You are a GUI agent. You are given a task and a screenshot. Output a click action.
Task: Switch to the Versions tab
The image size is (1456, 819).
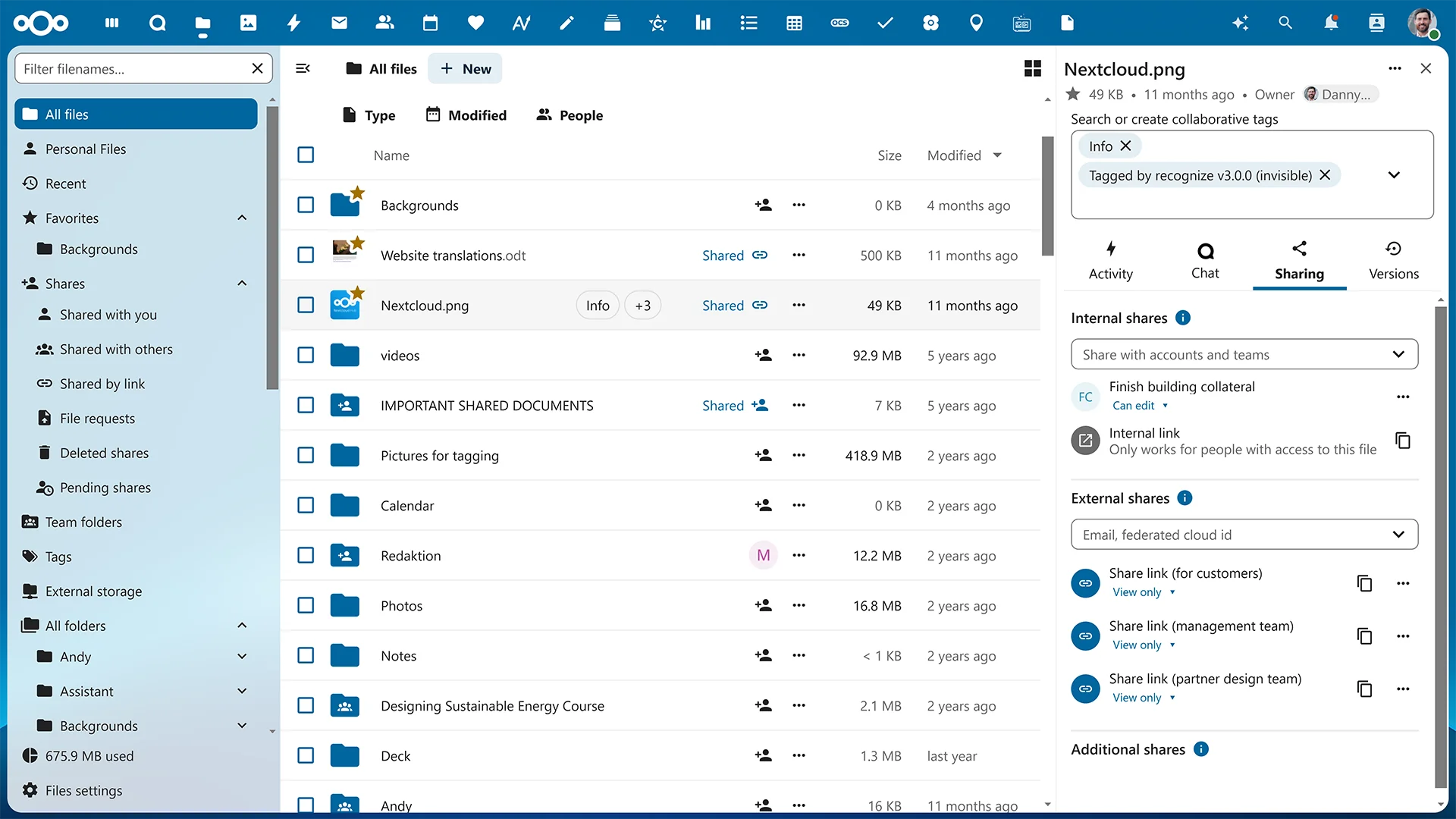1393,260
